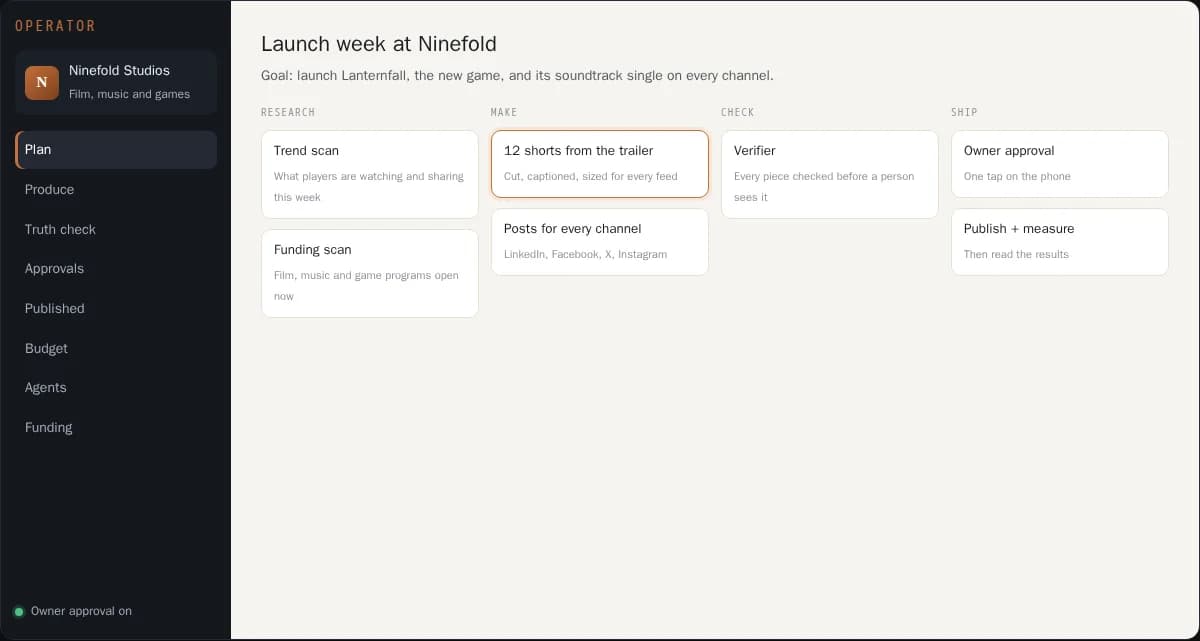Click the text One tap on the phone

click(x=1017, y=176)
